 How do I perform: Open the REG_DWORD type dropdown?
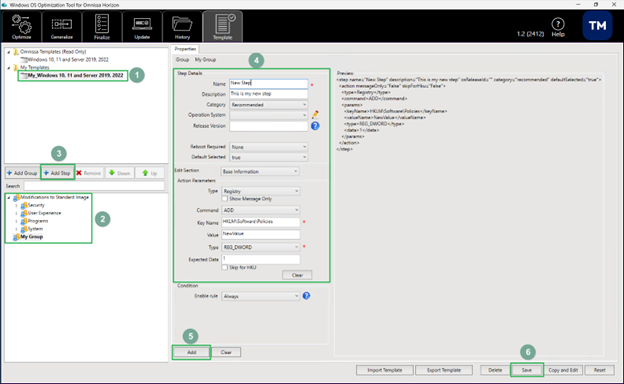261,247
